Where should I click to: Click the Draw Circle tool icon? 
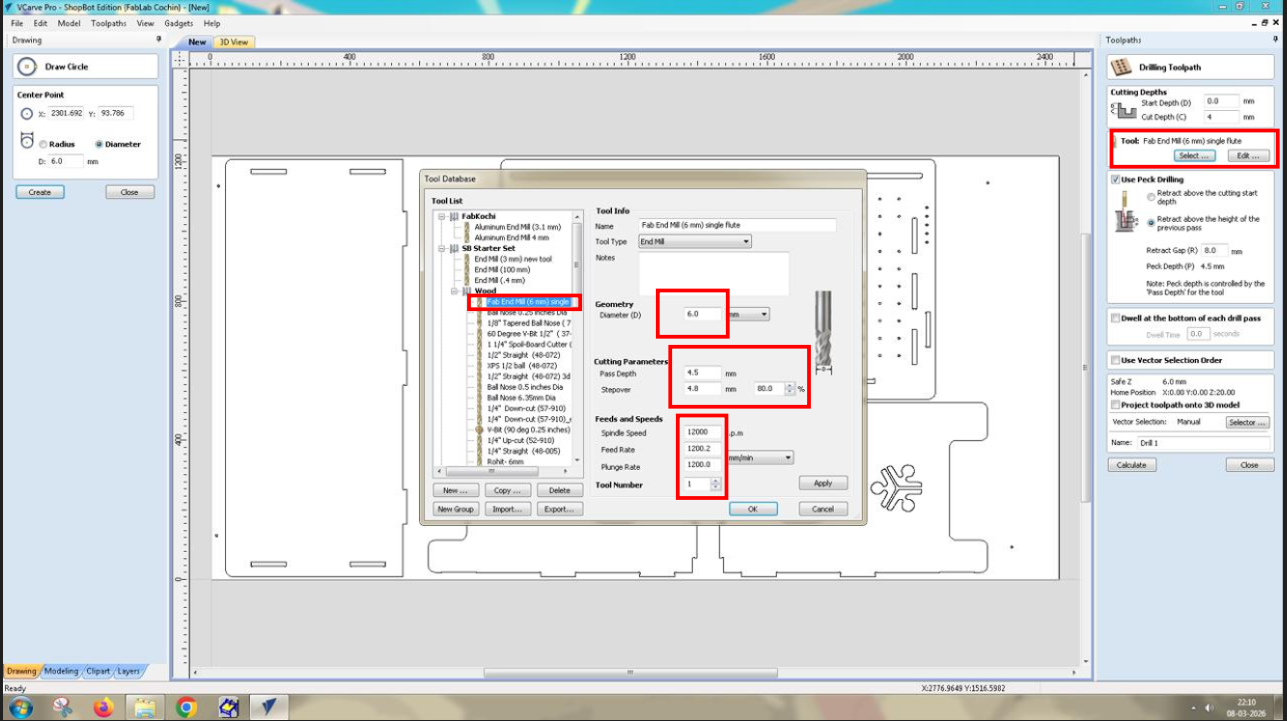coord(27,66)
